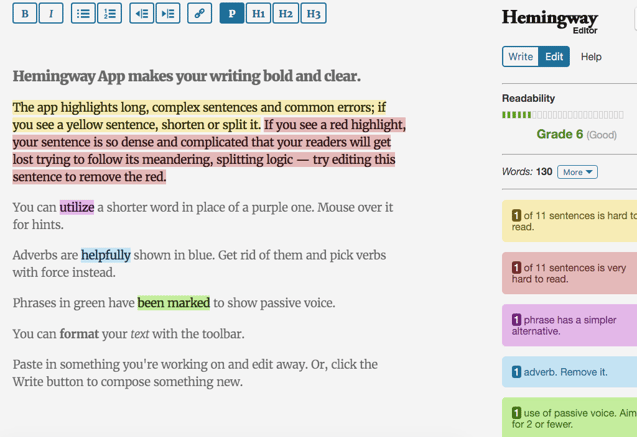Insert a numbered list
This screenshot has width=637, height=437.
(x=109, y=14)
